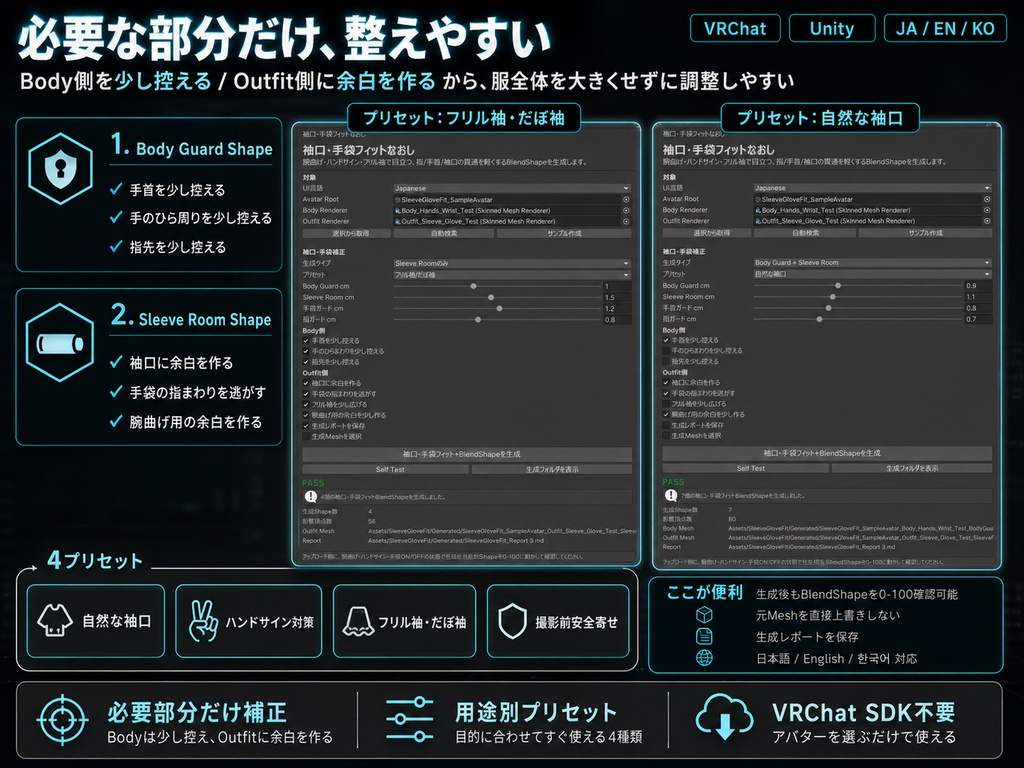Uncheck 生成レポートを保存 in フリル袖 preset panel
Screen dimensions: 1024x768
306,426
